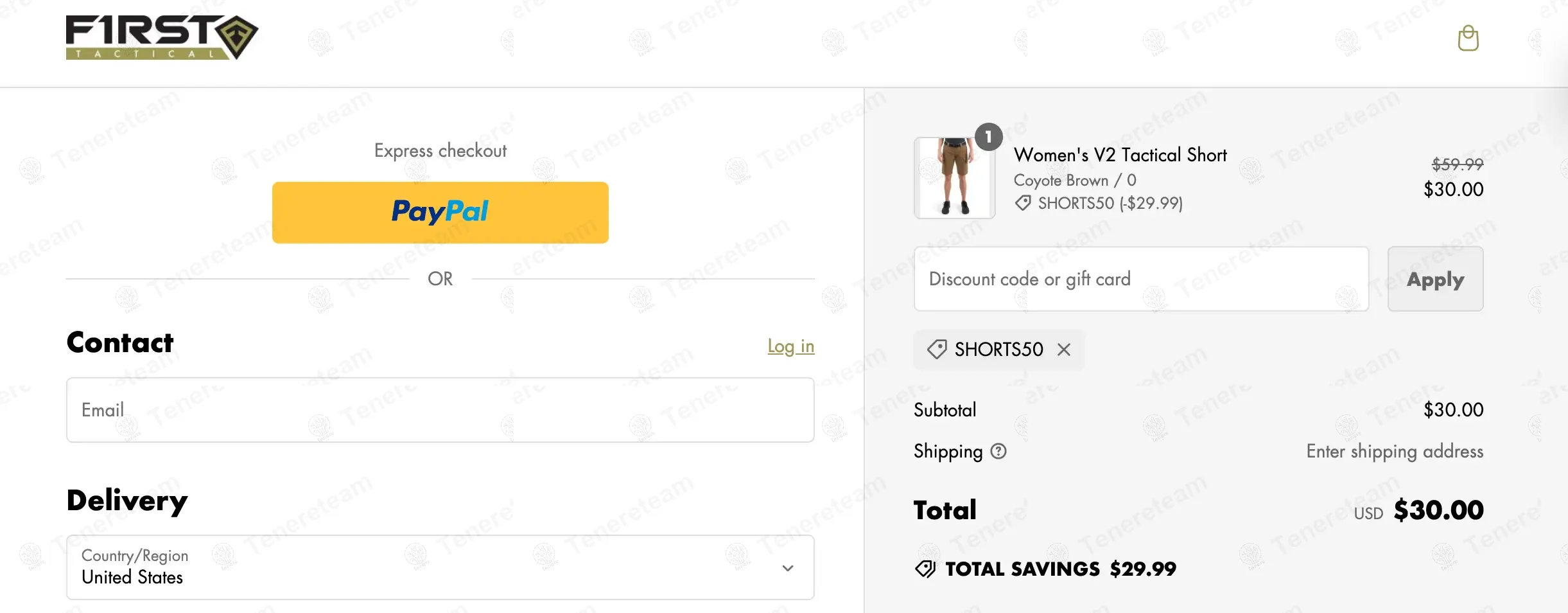Click the Women's V2 Tactical Short thumbnail
The height and width of the screenshot is (613, 1568).
(954, 178)
